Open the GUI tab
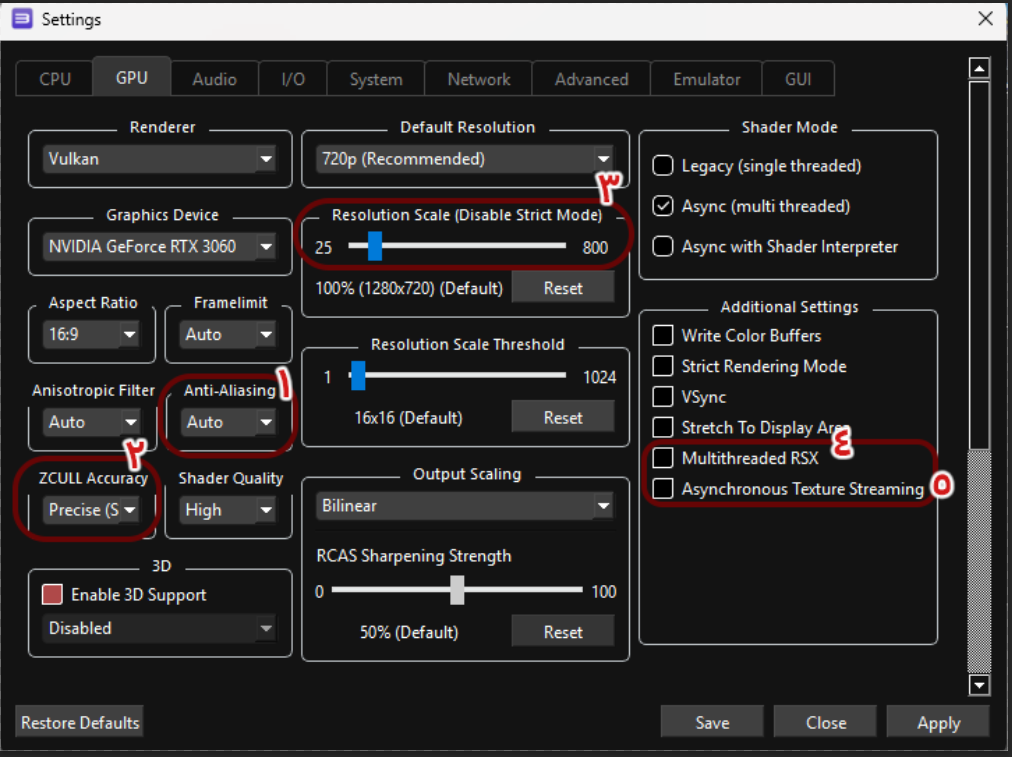Screen dimensions: 1012x757 point(798,79)
